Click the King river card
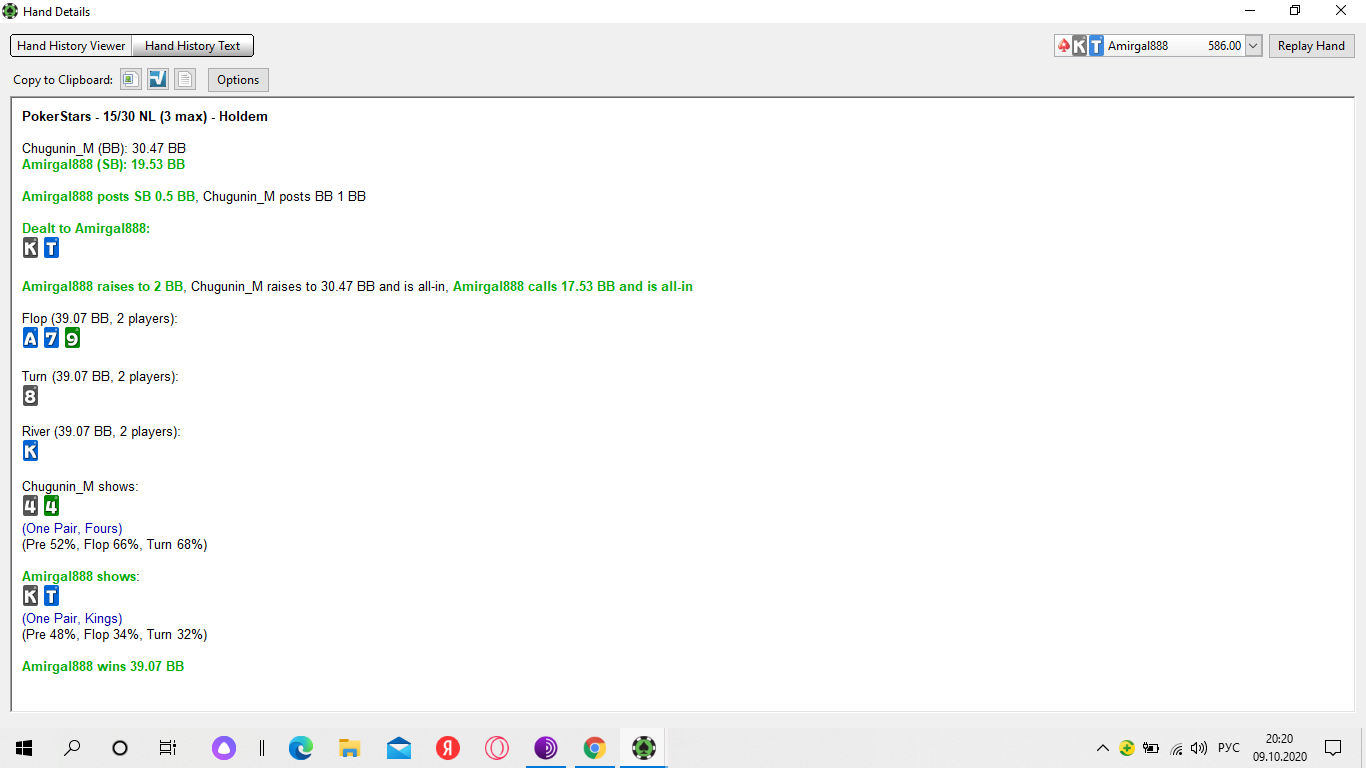 (x=30, y=451)
